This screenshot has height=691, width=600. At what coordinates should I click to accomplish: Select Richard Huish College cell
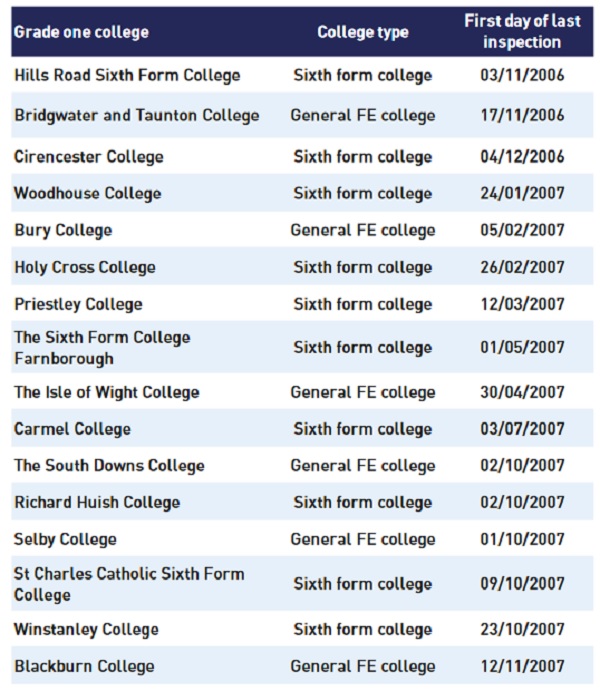[97, 503]
